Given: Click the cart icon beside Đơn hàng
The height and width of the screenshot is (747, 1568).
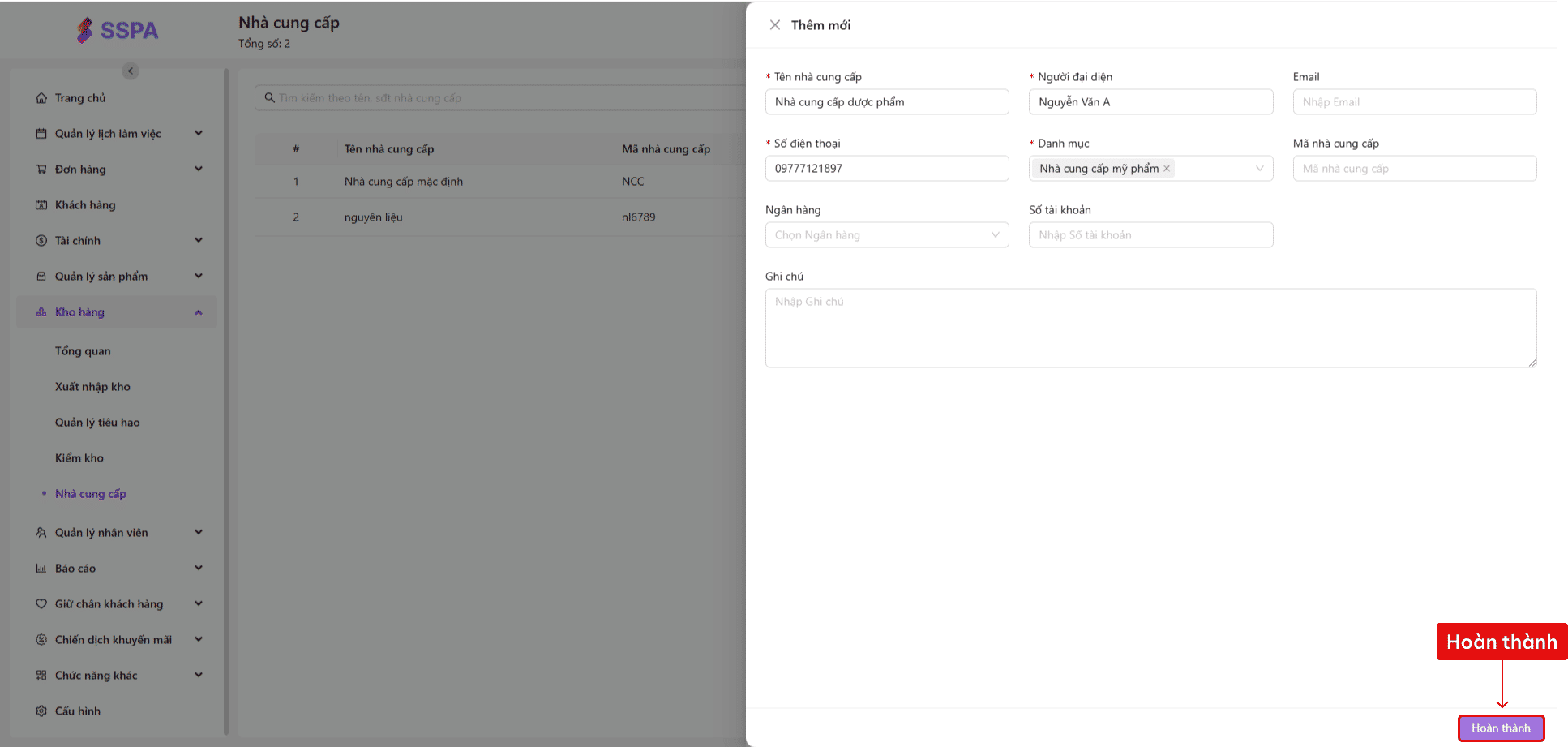Looking at the screenshot, I should coord(41,170).
